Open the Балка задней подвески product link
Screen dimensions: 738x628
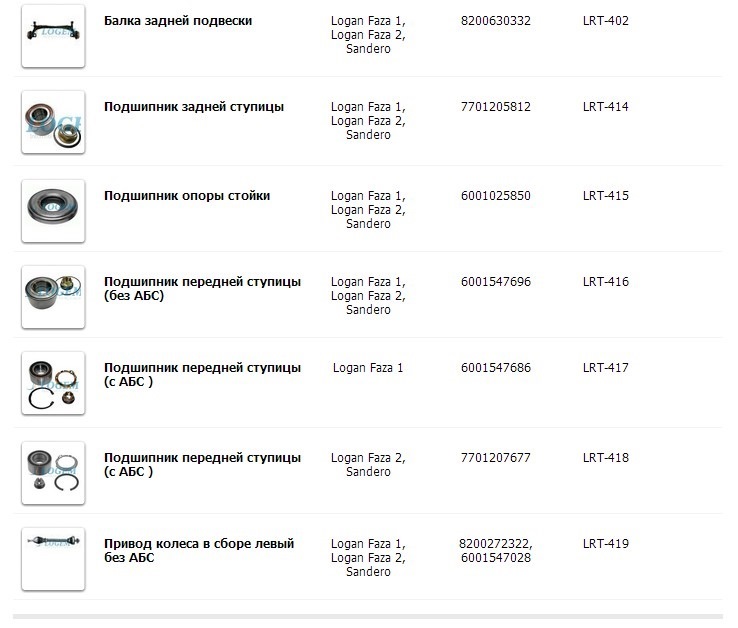[x=178, y=21]
